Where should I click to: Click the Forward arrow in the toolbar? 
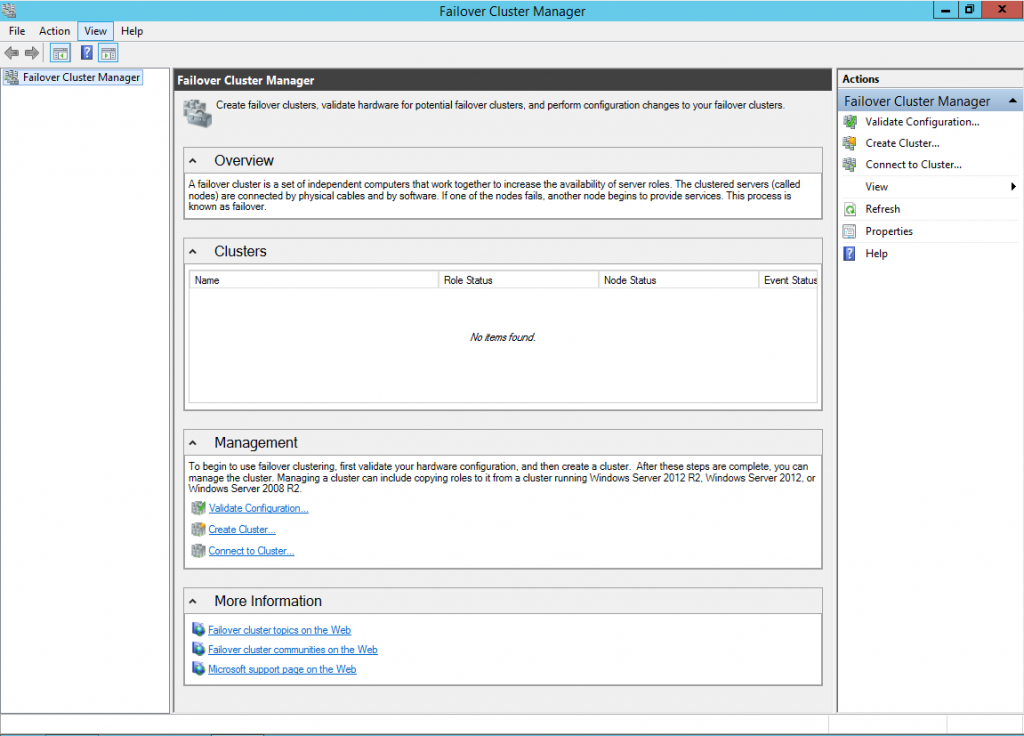pyautogui.click(x=32, y=53)
